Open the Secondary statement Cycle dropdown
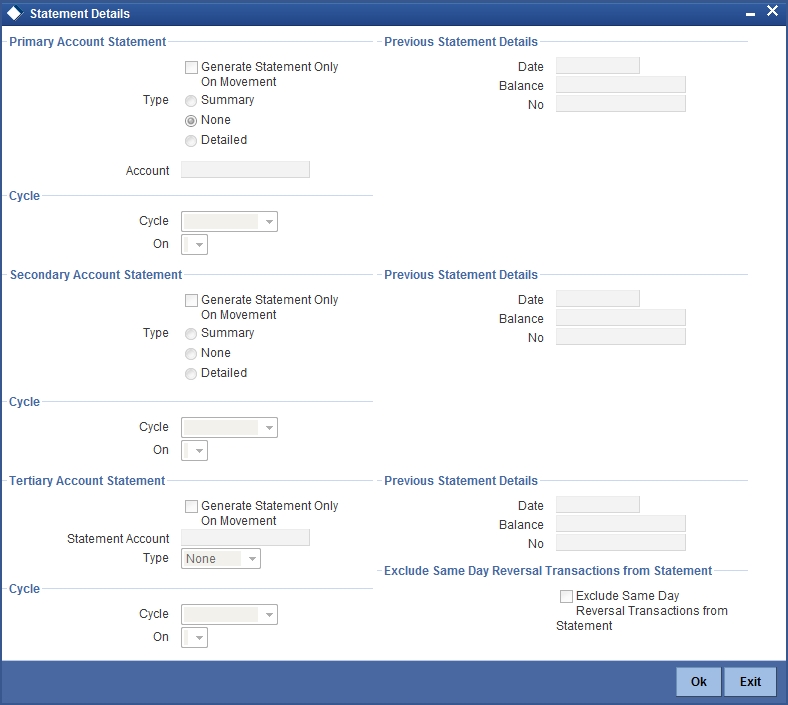 229,428
